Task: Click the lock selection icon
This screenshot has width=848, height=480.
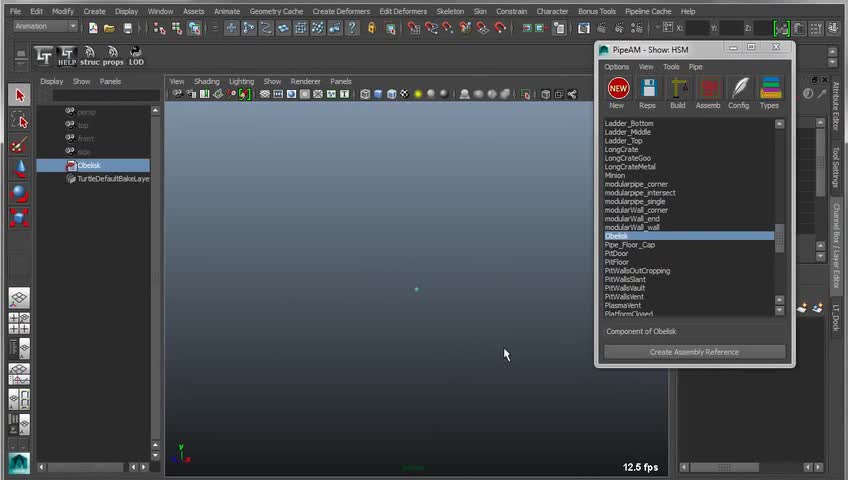Action: (x=372, y=28)
